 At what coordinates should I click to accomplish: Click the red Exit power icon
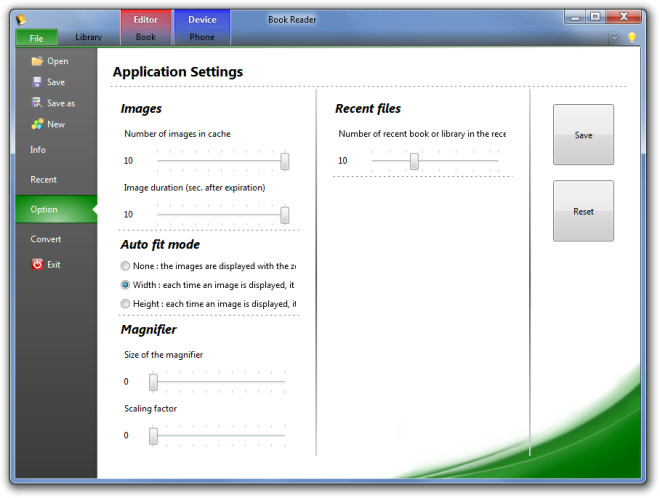[x=37, y=264]
